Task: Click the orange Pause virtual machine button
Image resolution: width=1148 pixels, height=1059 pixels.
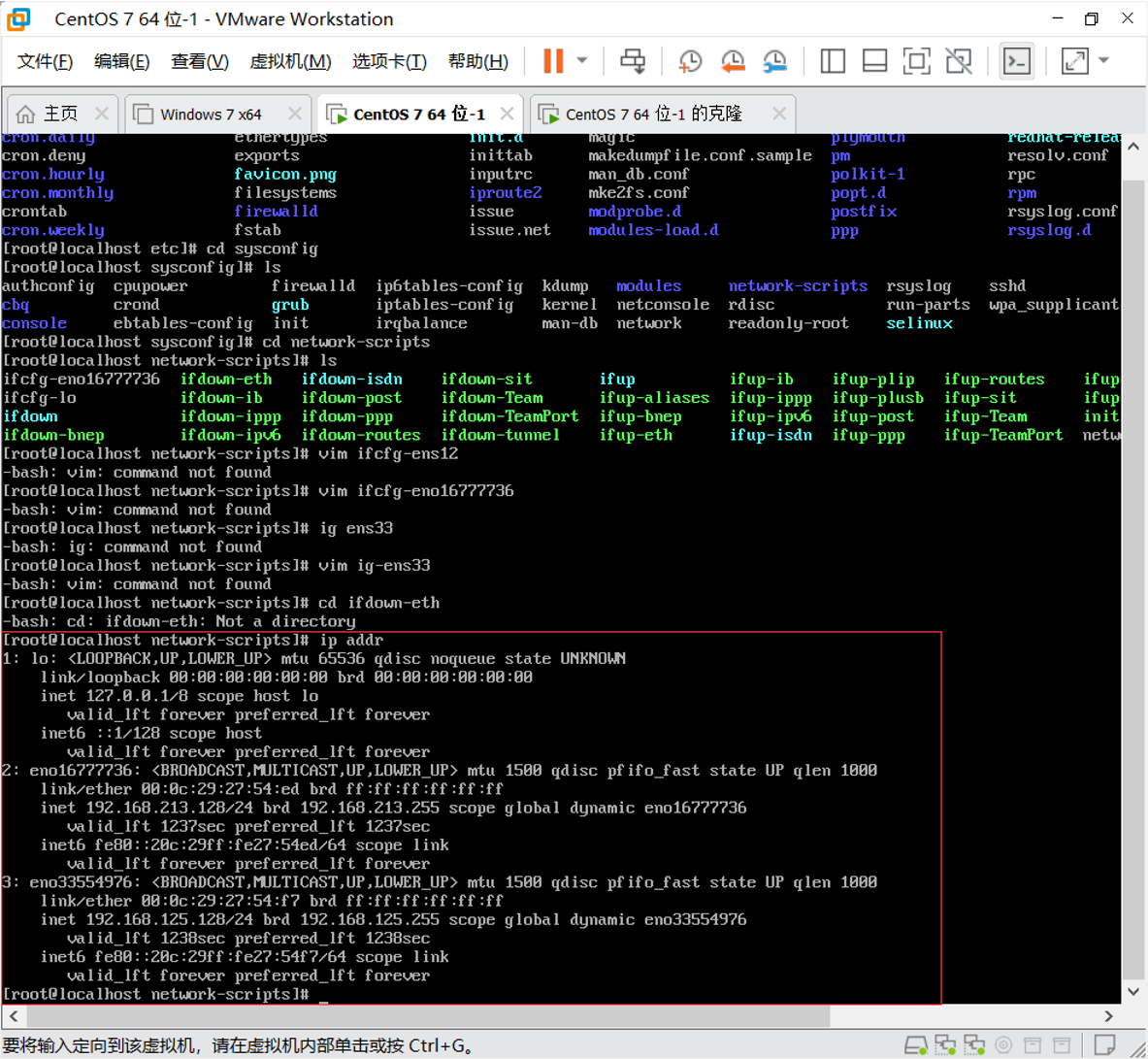Action: pyautogui.click(x=553, y=61)
